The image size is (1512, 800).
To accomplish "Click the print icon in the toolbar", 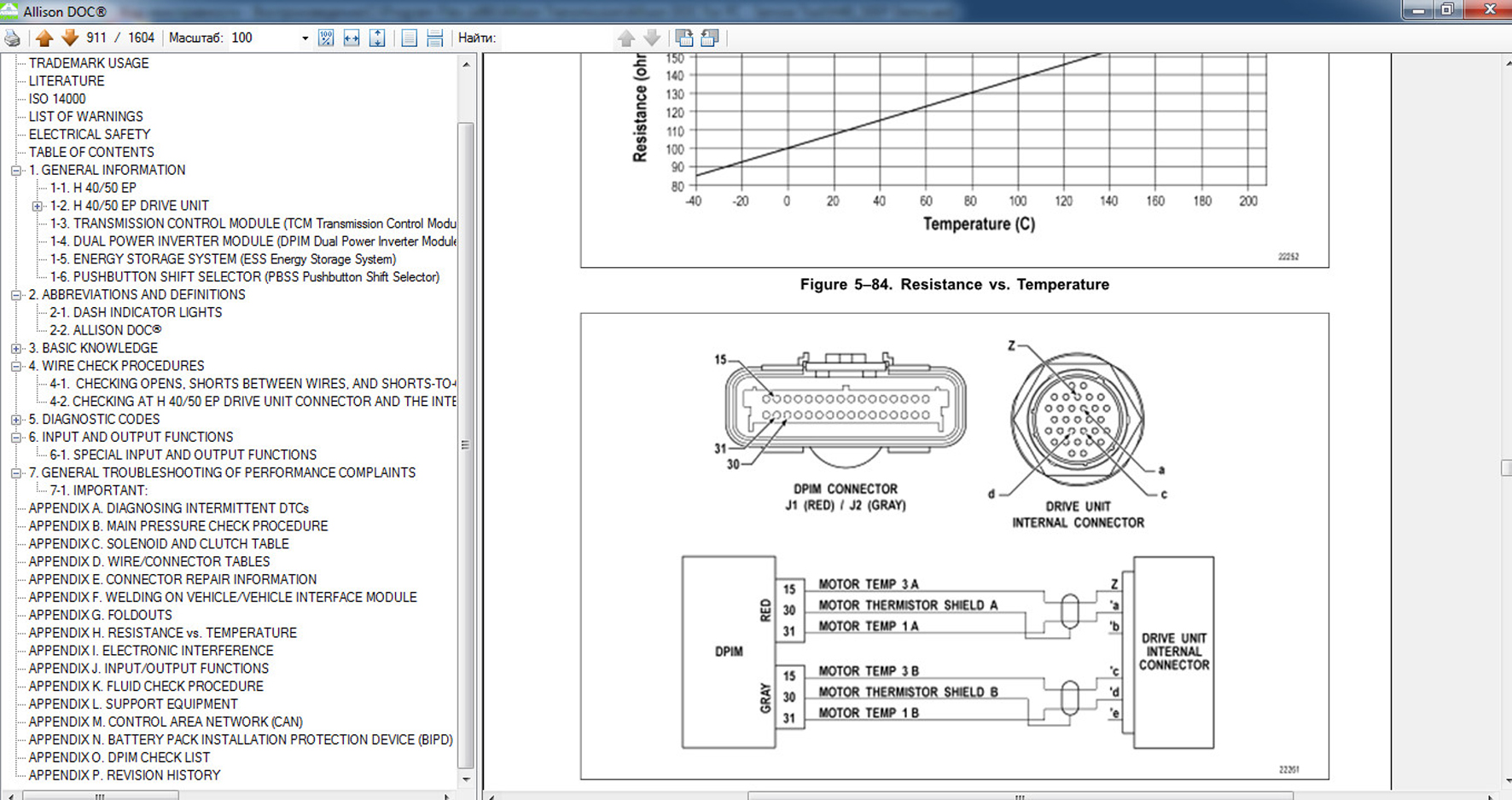I will (x=12, y=38).
